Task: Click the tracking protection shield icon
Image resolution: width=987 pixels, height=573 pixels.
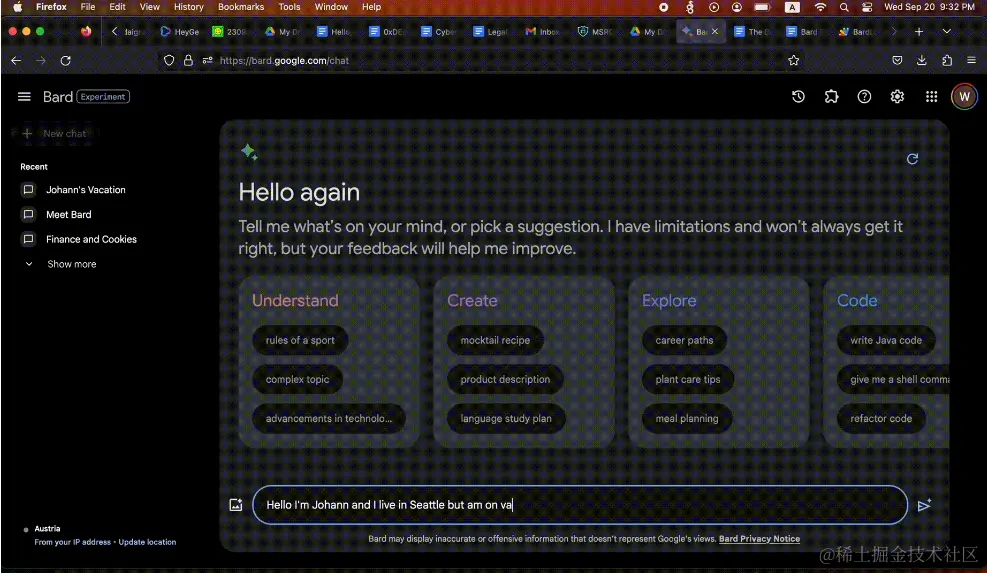Action: pos(169,60)
